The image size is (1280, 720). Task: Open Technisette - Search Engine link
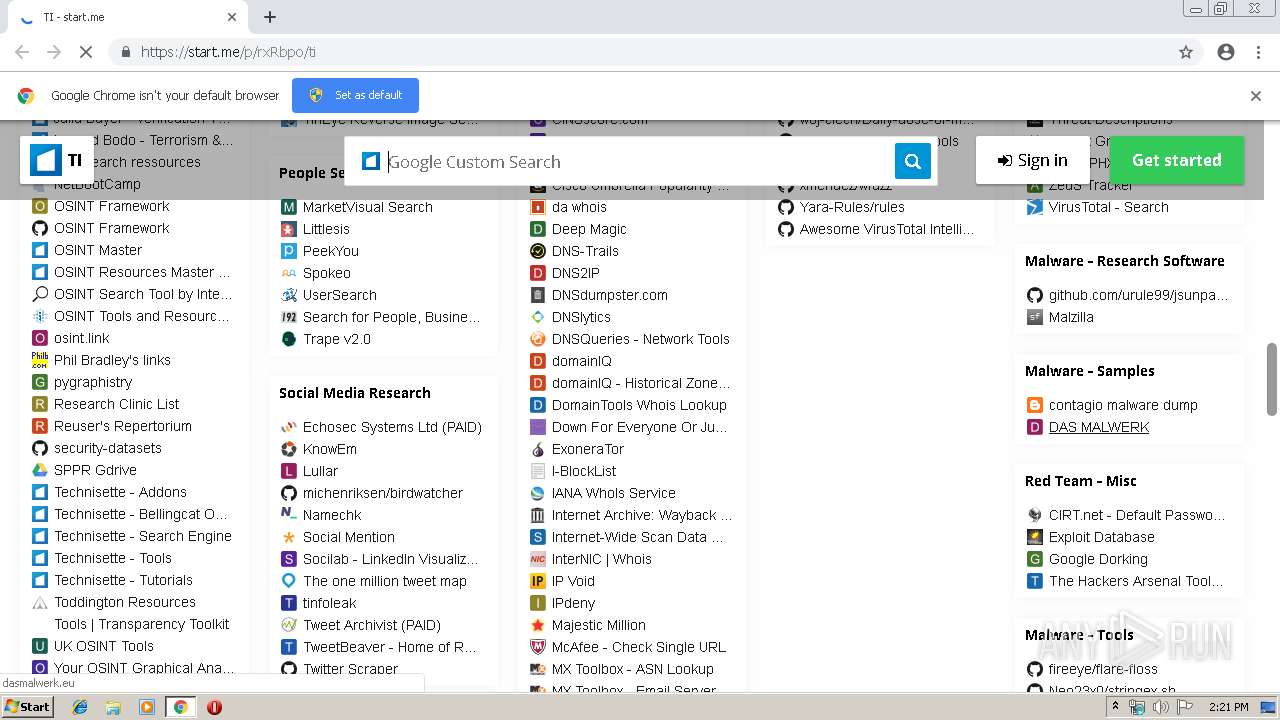pyautogui.click(x=142, y=536)
